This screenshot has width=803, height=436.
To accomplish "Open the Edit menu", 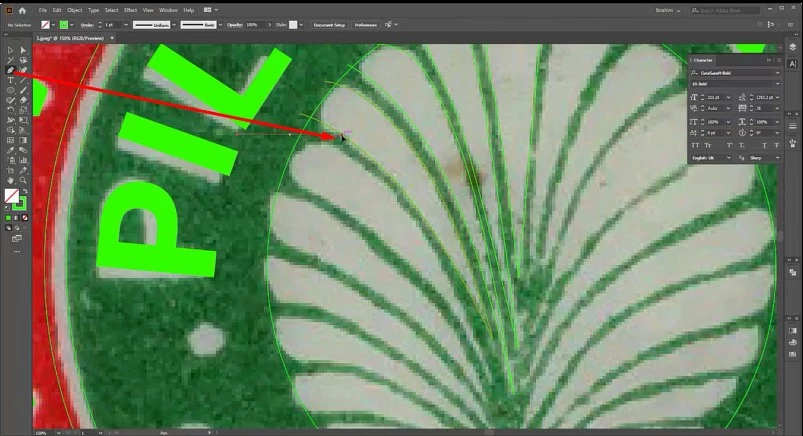I will pos(57,10).
